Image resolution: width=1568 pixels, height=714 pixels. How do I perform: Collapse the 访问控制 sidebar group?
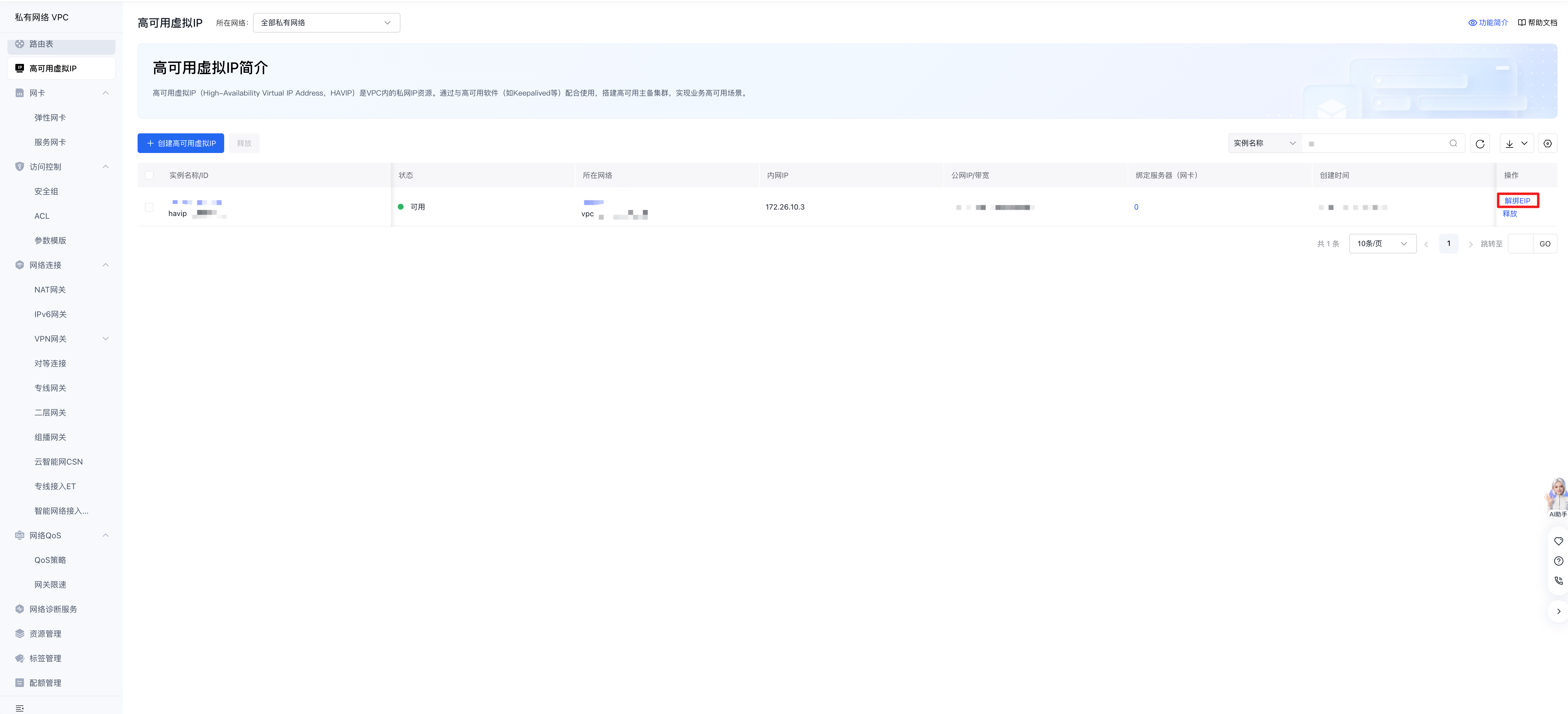coord(106,167)
